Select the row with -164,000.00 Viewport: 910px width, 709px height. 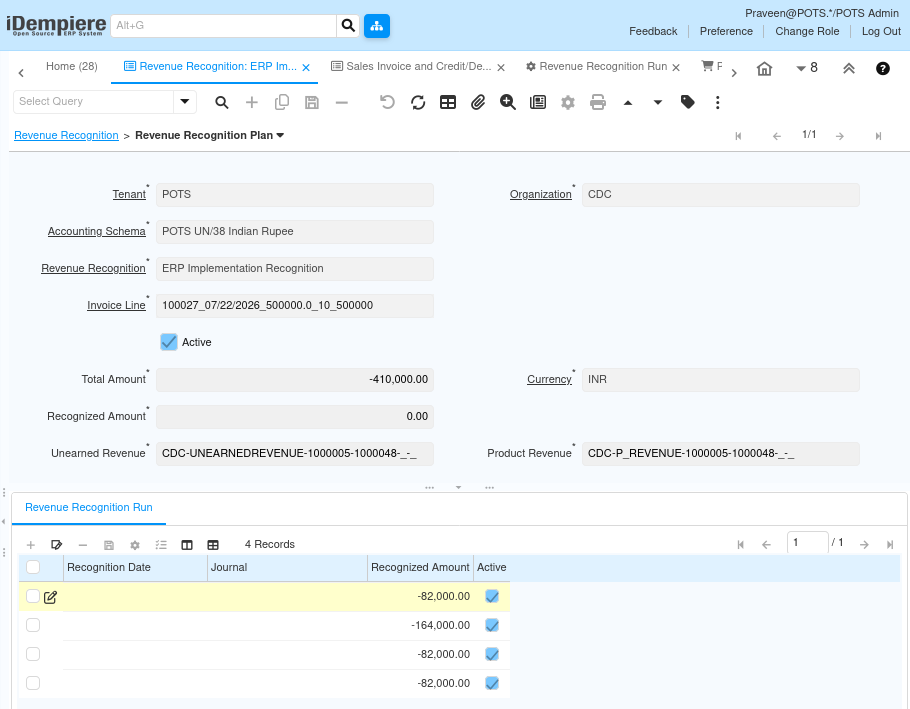click(x=33, y=625)
